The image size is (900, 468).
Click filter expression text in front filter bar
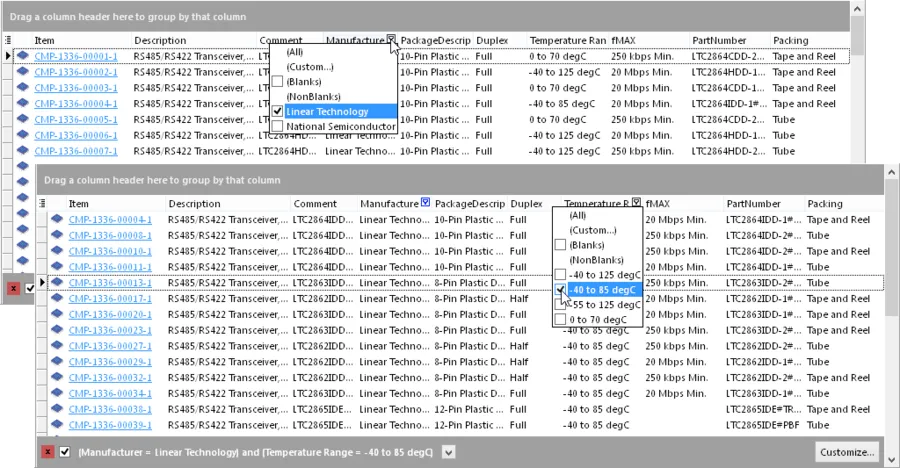[255, 452]
